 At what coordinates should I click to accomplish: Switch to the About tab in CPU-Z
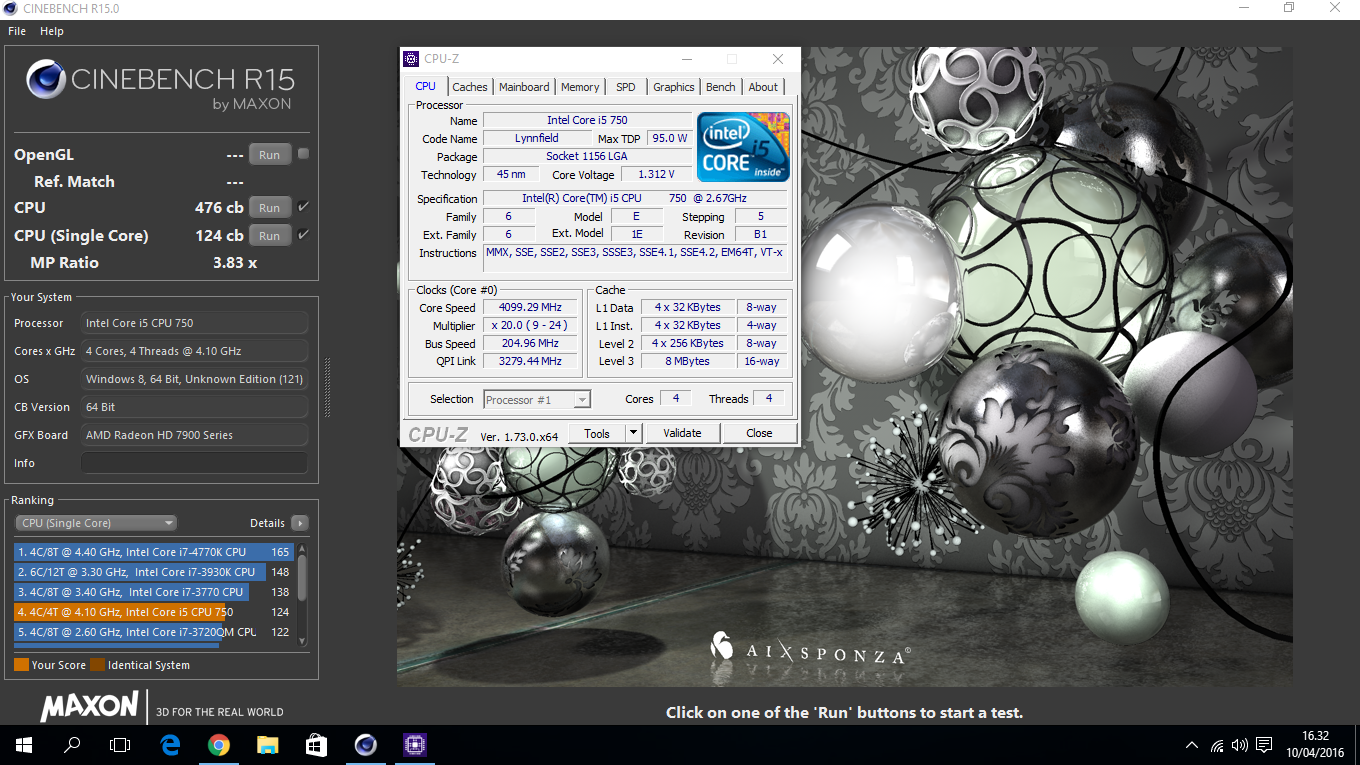click(x=763, y=87)
